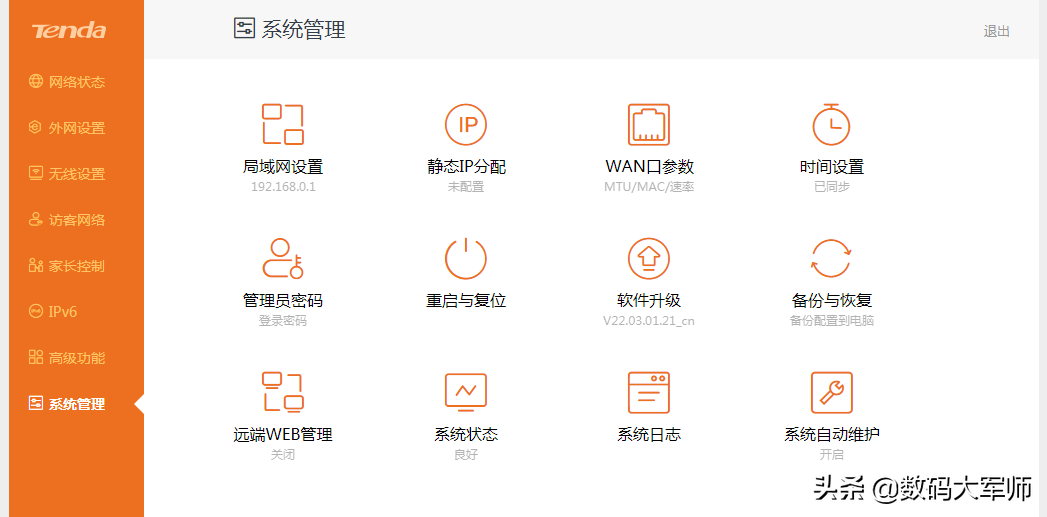Click the 系统状态 monitor chart icon
1047x517 pixels.
(x=465, y=392)
